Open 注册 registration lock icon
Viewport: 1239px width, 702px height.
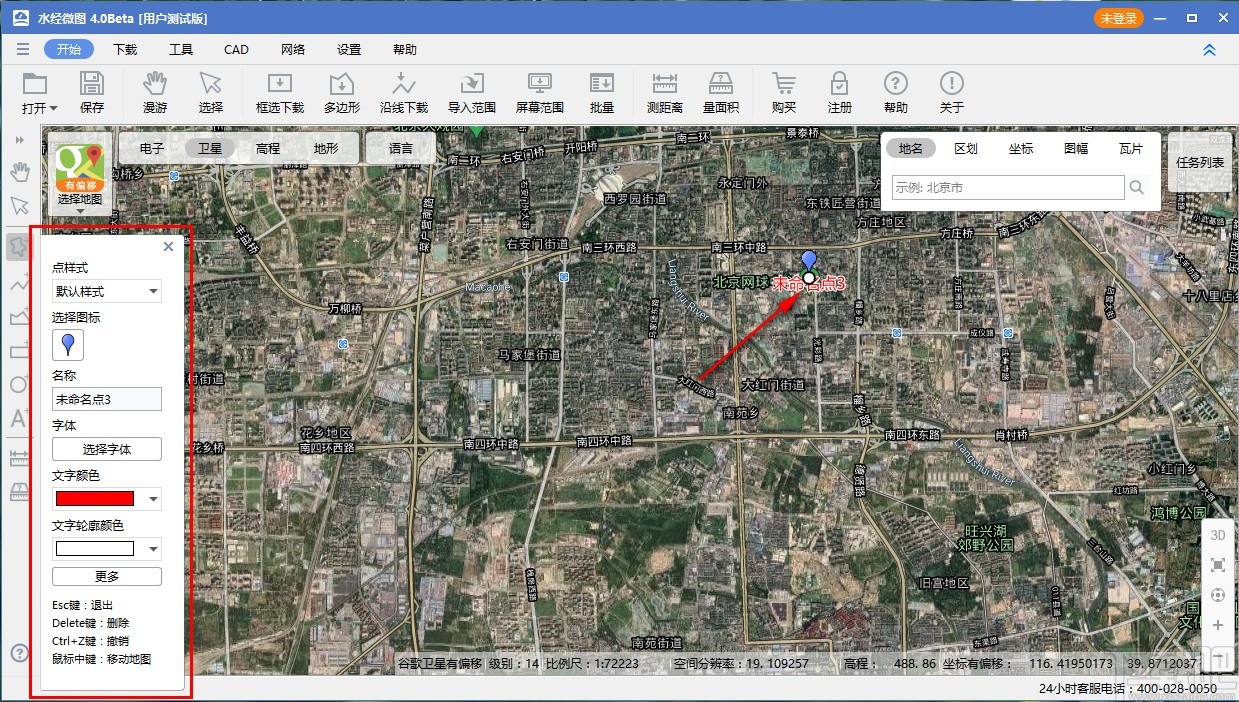click(x=840, y=93)
